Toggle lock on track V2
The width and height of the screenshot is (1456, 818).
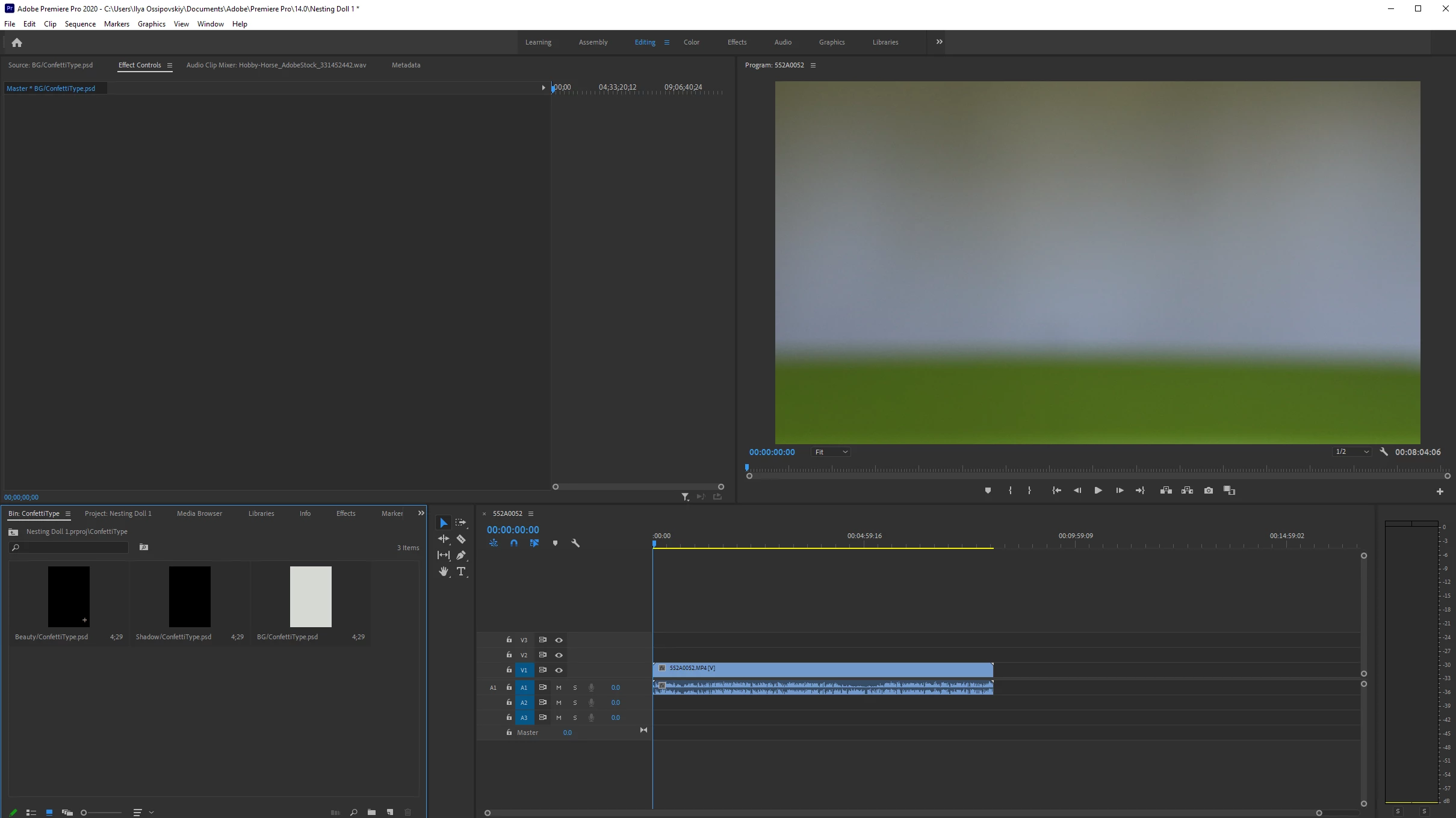point(509,655)
